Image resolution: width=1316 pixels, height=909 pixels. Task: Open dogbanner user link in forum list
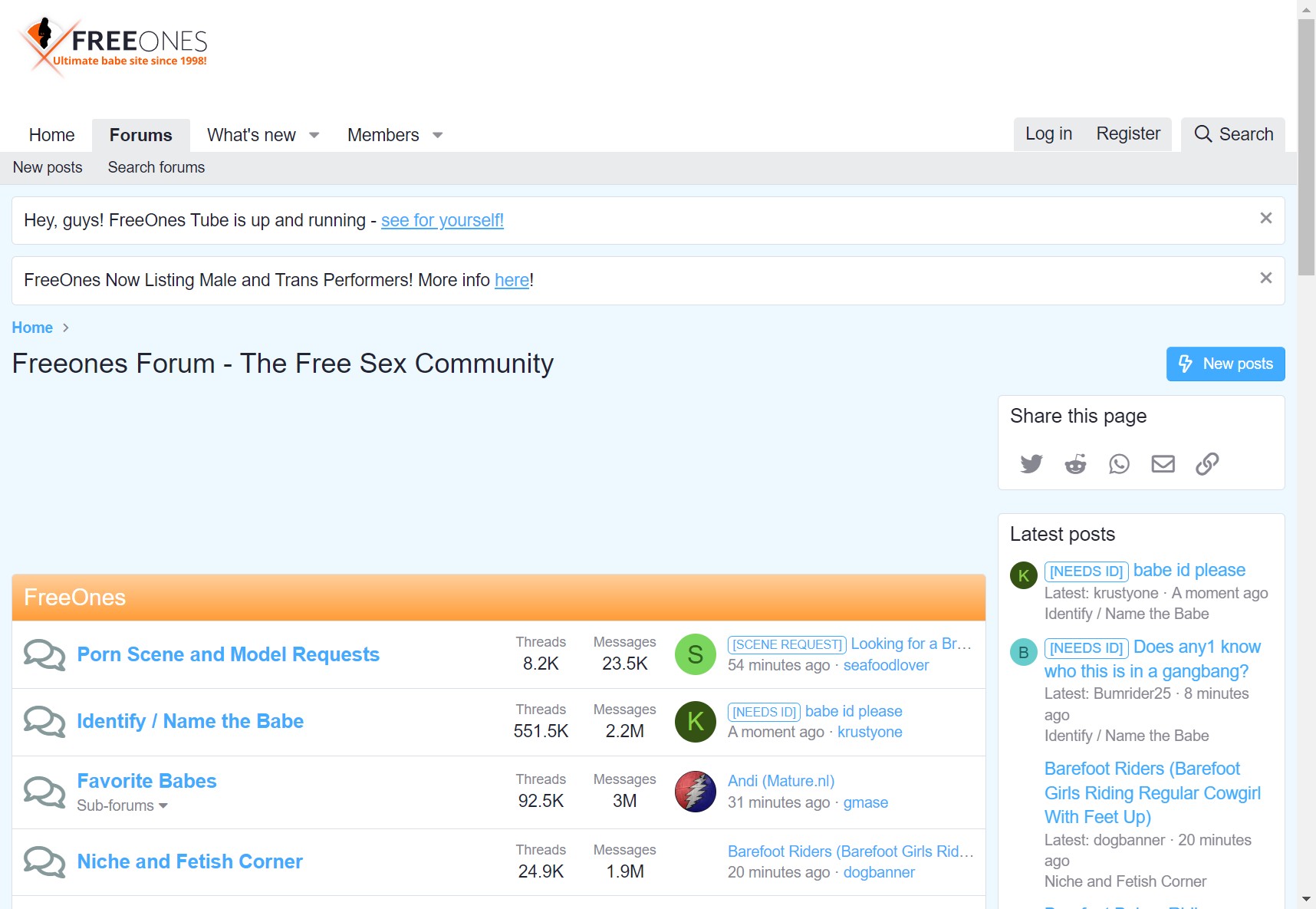click(x=879, y=872)
